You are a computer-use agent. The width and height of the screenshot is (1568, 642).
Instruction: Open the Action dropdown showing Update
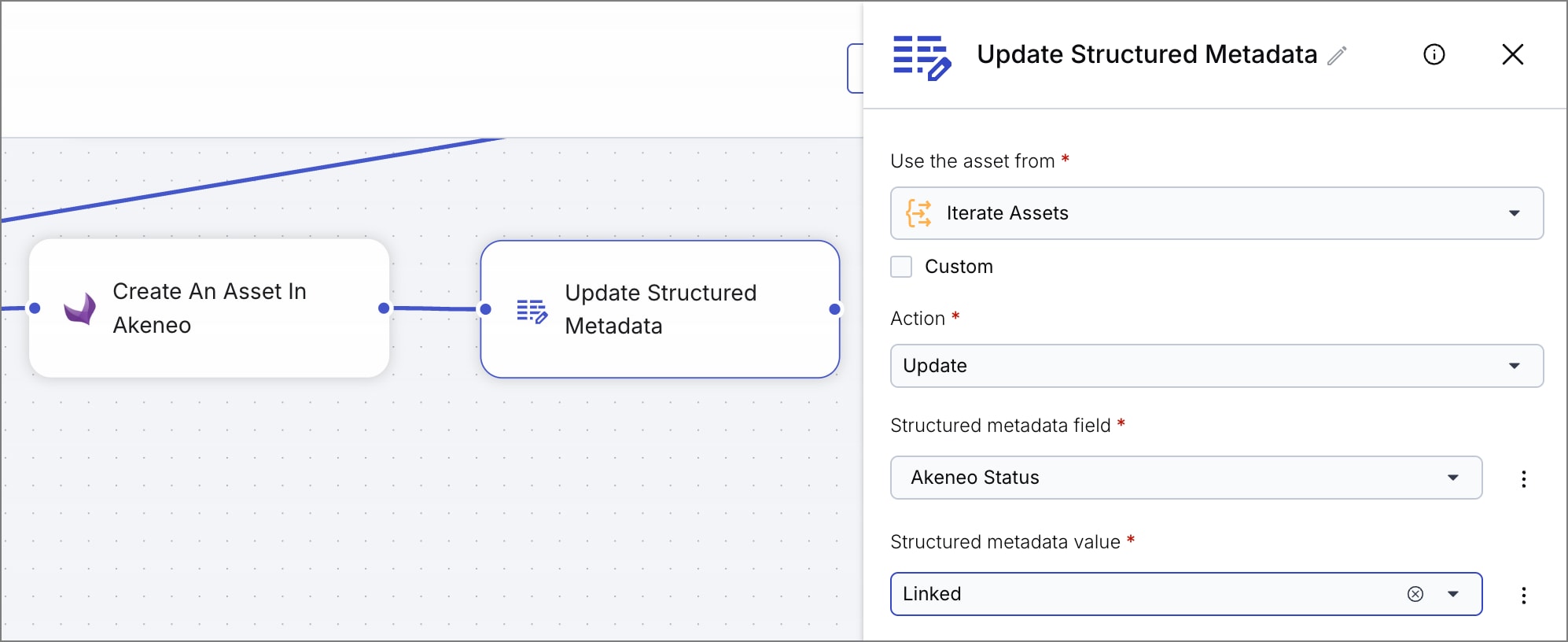point(1216,366)
